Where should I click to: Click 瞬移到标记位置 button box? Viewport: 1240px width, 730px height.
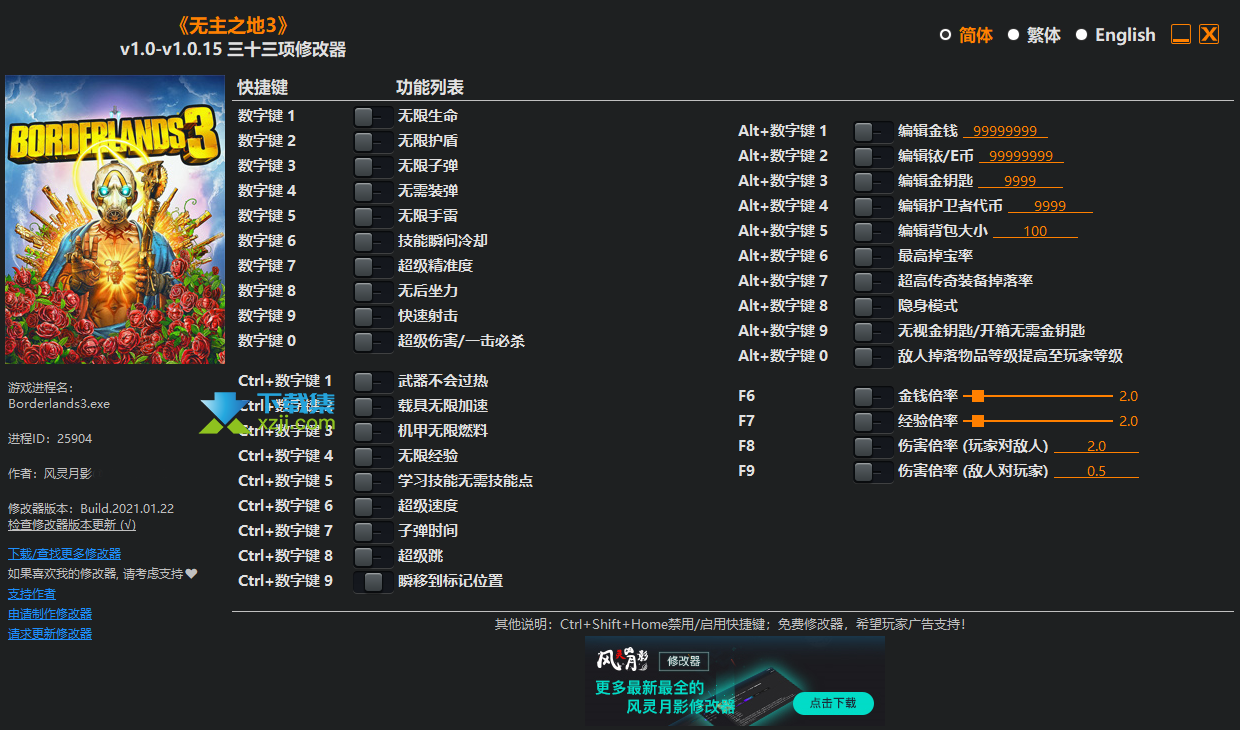tap(373, 581)
